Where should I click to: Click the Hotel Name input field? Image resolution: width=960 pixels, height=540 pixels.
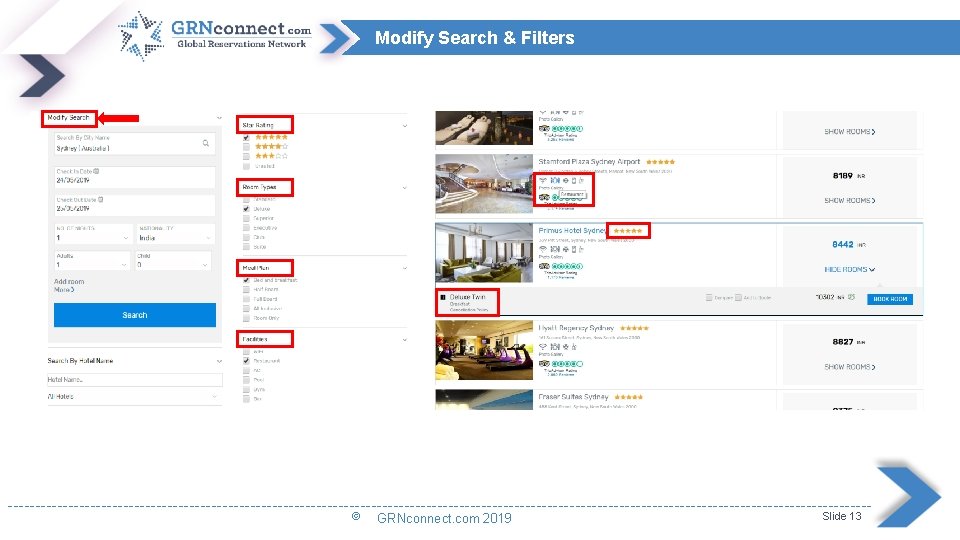(134, 380)
